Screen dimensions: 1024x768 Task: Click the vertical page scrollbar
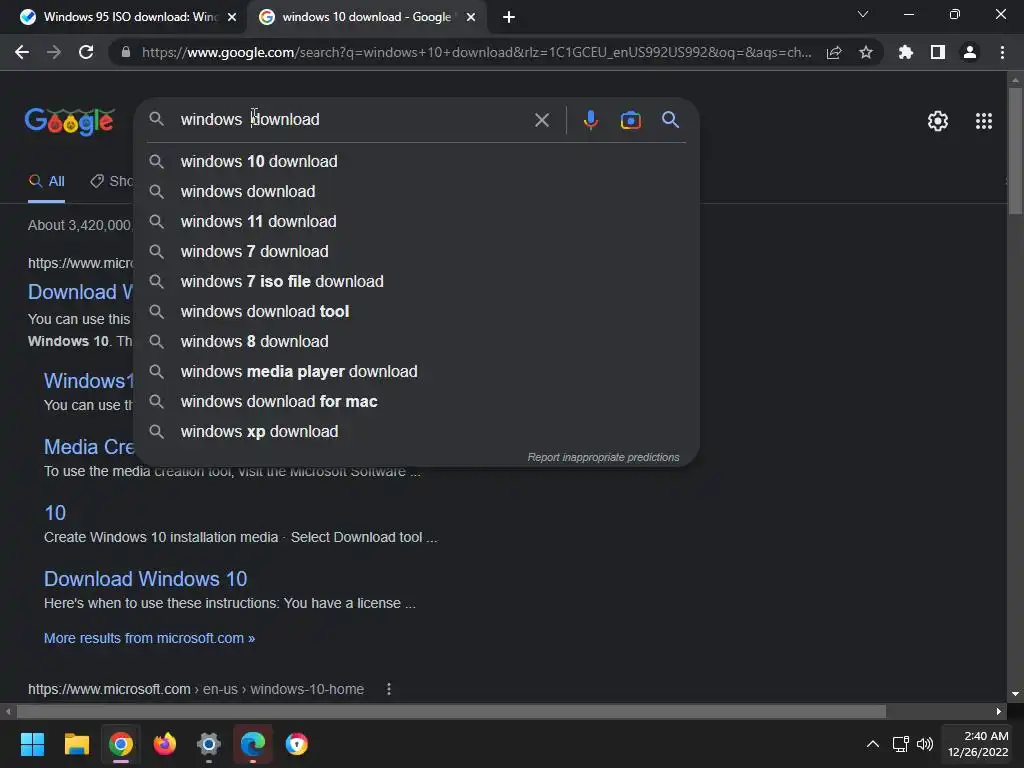[x=1015, y=150]
